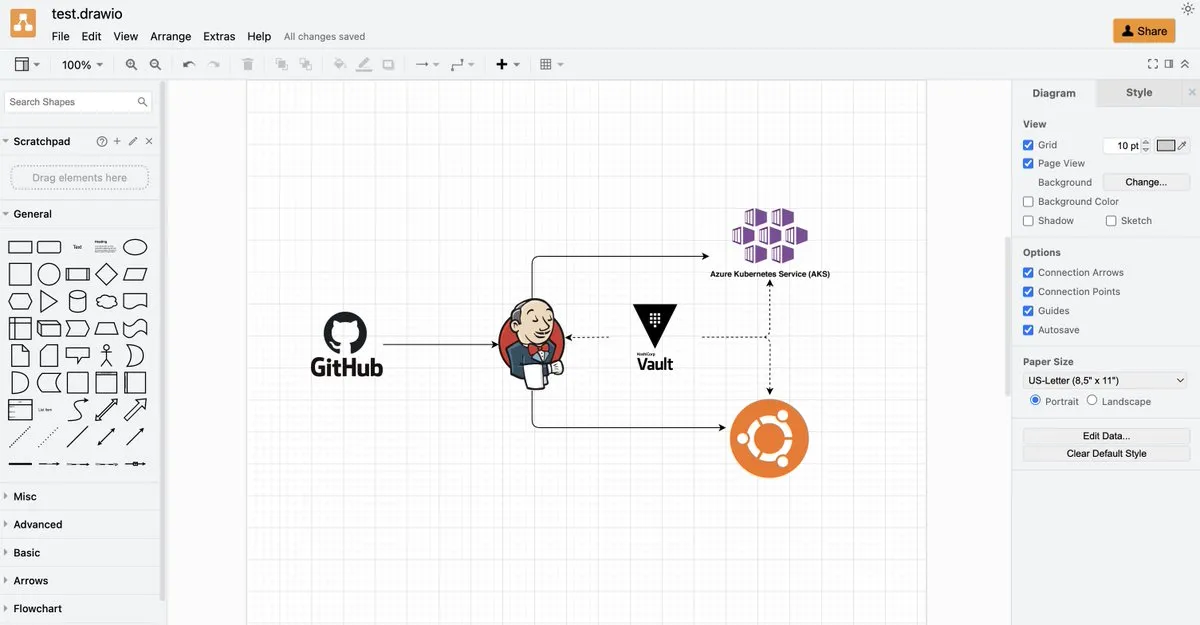Open the 100% zoom level dropdown
1200x625 pixels.
82,65
